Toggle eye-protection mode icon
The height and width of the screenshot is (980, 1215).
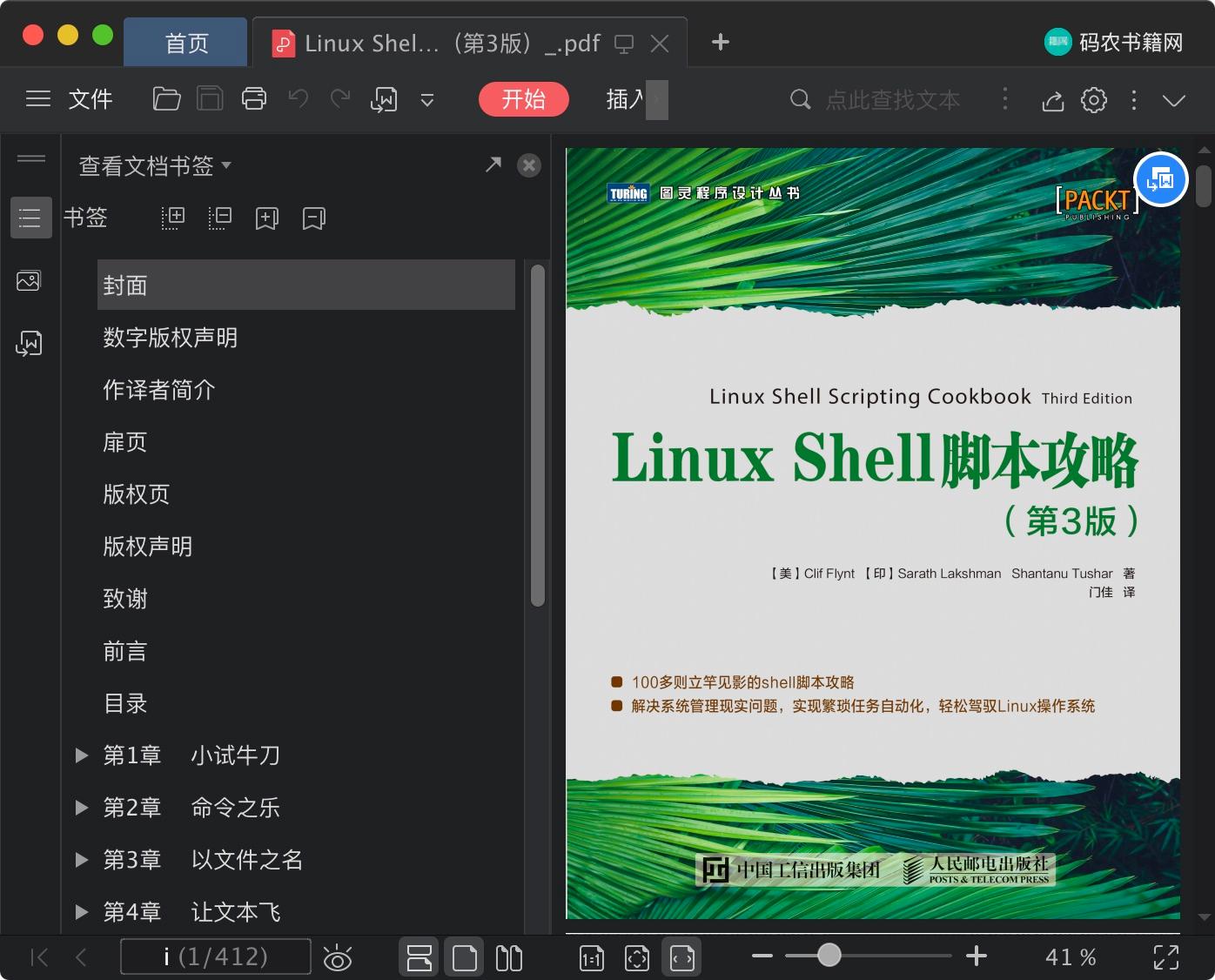click(338, 958)
